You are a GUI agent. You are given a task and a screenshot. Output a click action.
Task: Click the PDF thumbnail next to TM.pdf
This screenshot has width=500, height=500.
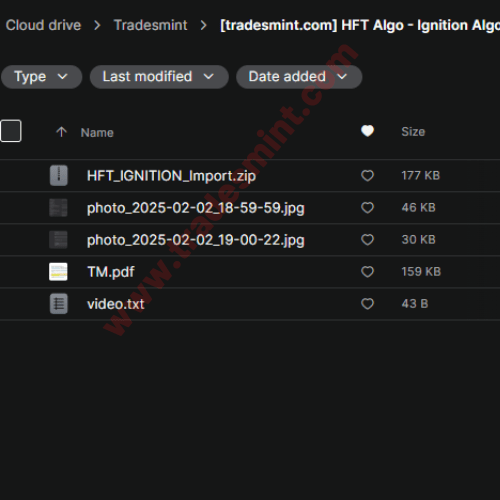58,272
